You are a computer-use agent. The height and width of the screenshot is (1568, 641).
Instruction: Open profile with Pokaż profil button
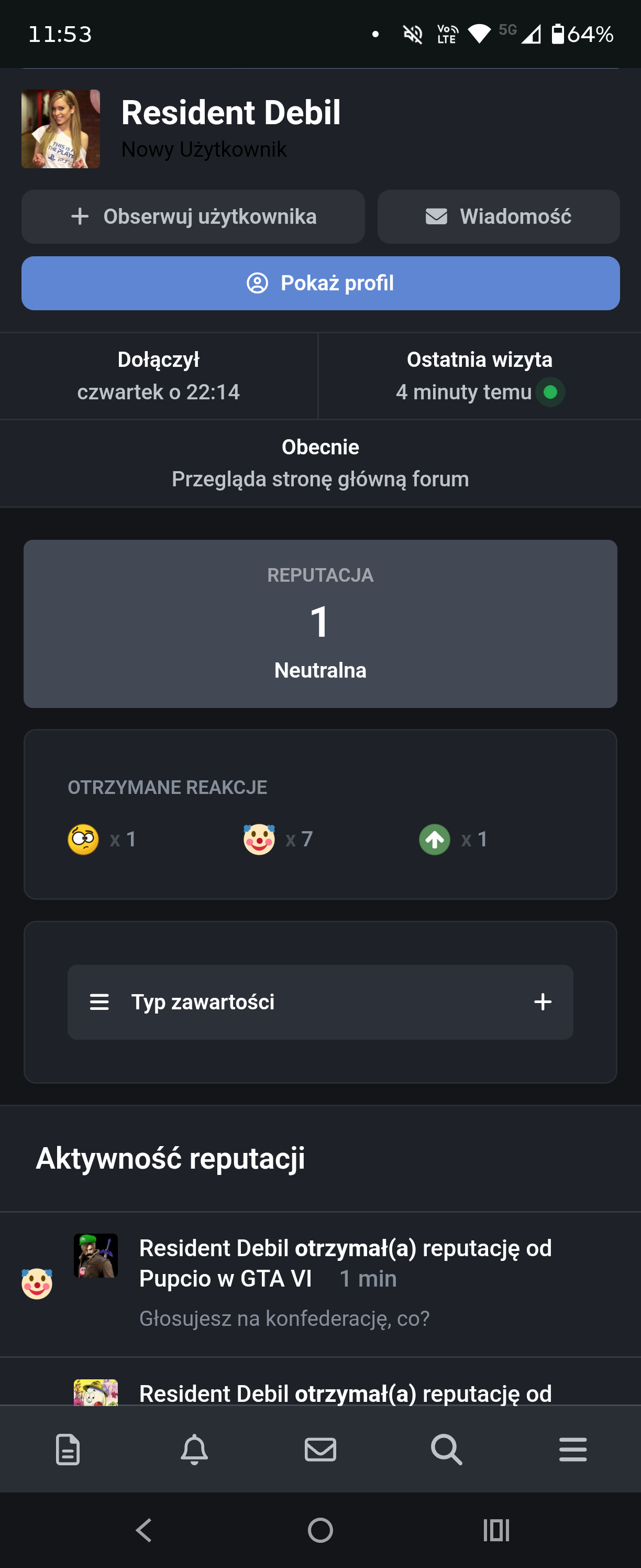(x=320, y=283)
